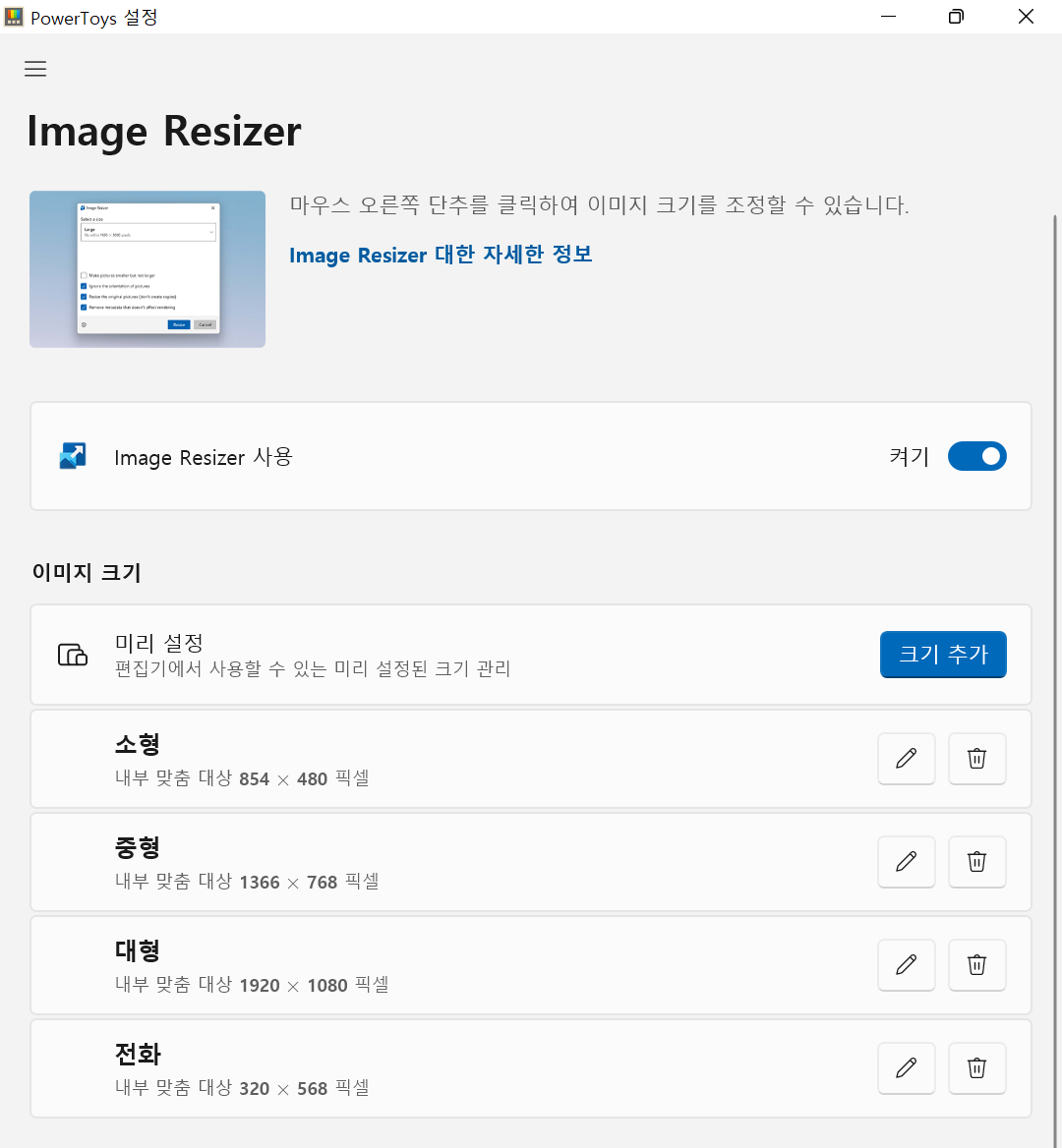Click the 마우스 오른쪽 단추를 description text
This screenshot has height=1148, width=1062.
(599, 205)
